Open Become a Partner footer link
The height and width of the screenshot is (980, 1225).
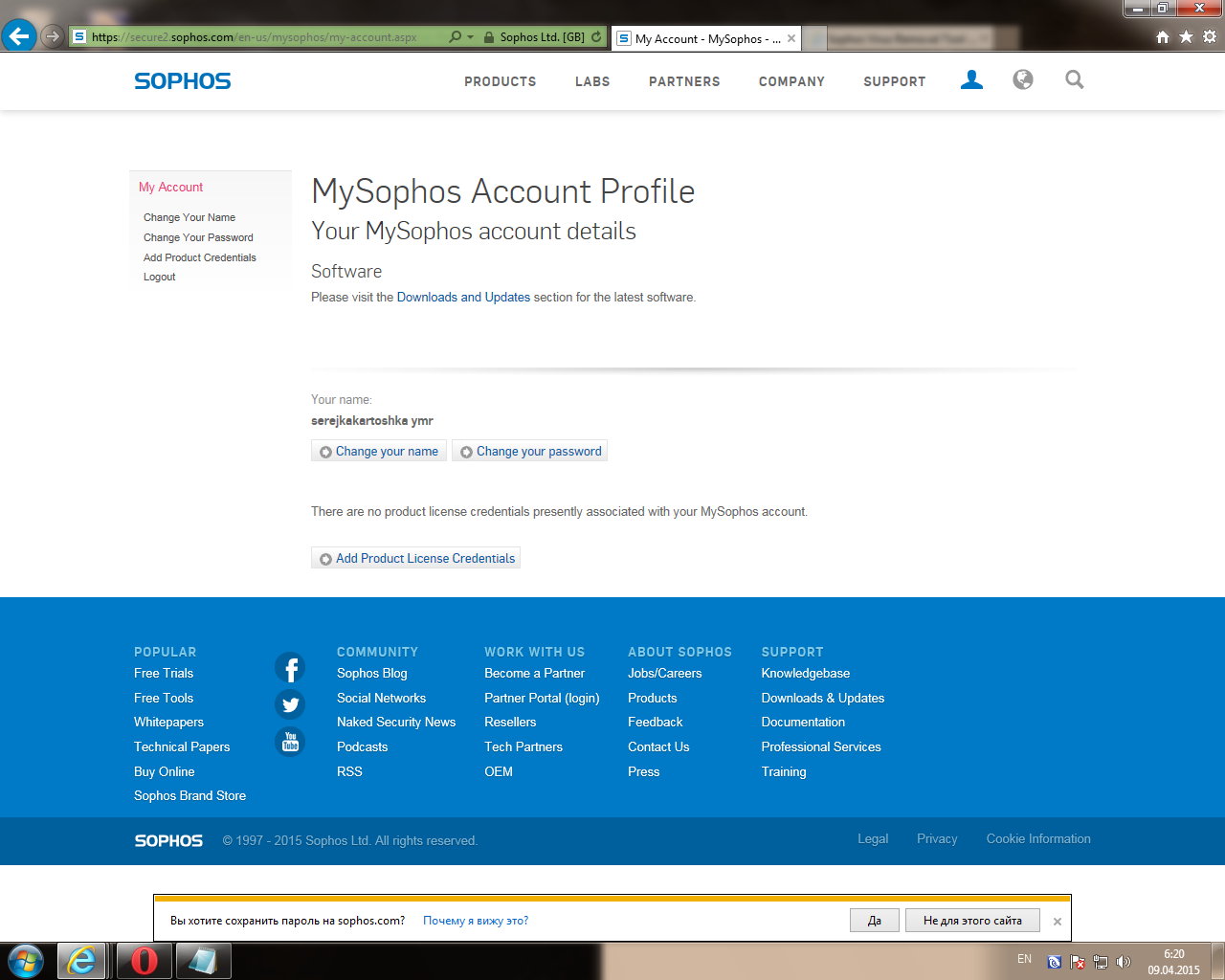pos(534,674)
